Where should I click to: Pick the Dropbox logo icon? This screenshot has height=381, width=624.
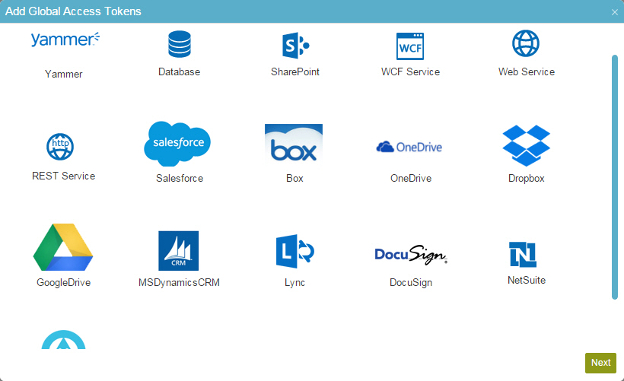pyautogui.click(x=526, y=145)
